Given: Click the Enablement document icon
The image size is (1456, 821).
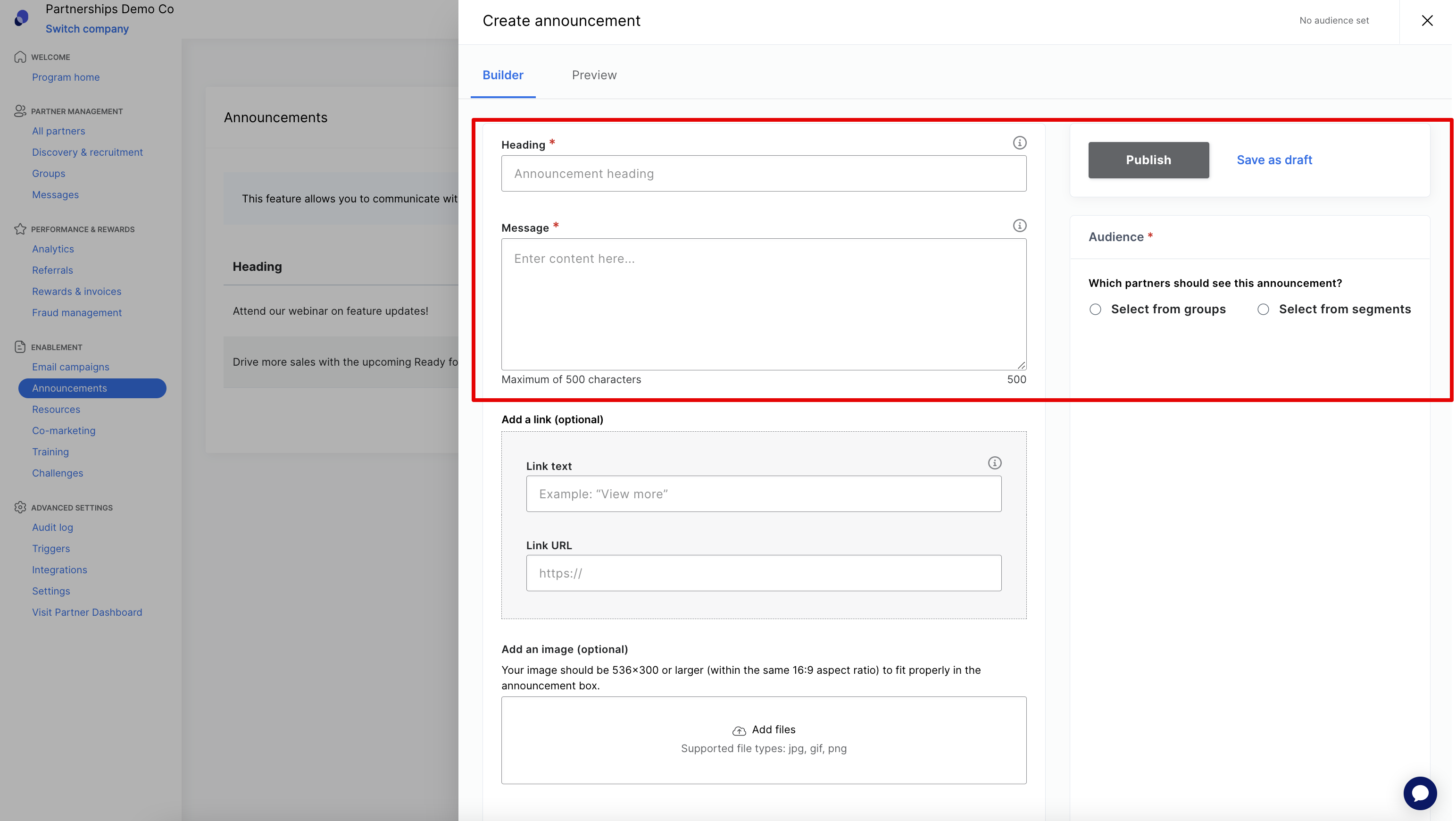Looking at the screenshot, I should coord(20,347).
